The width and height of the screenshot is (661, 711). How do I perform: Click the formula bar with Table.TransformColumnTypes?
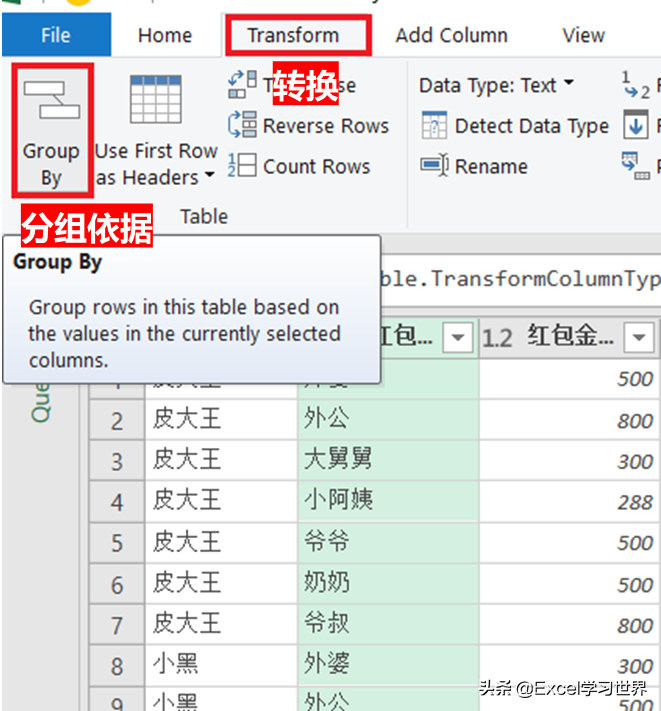coord(520,279)
